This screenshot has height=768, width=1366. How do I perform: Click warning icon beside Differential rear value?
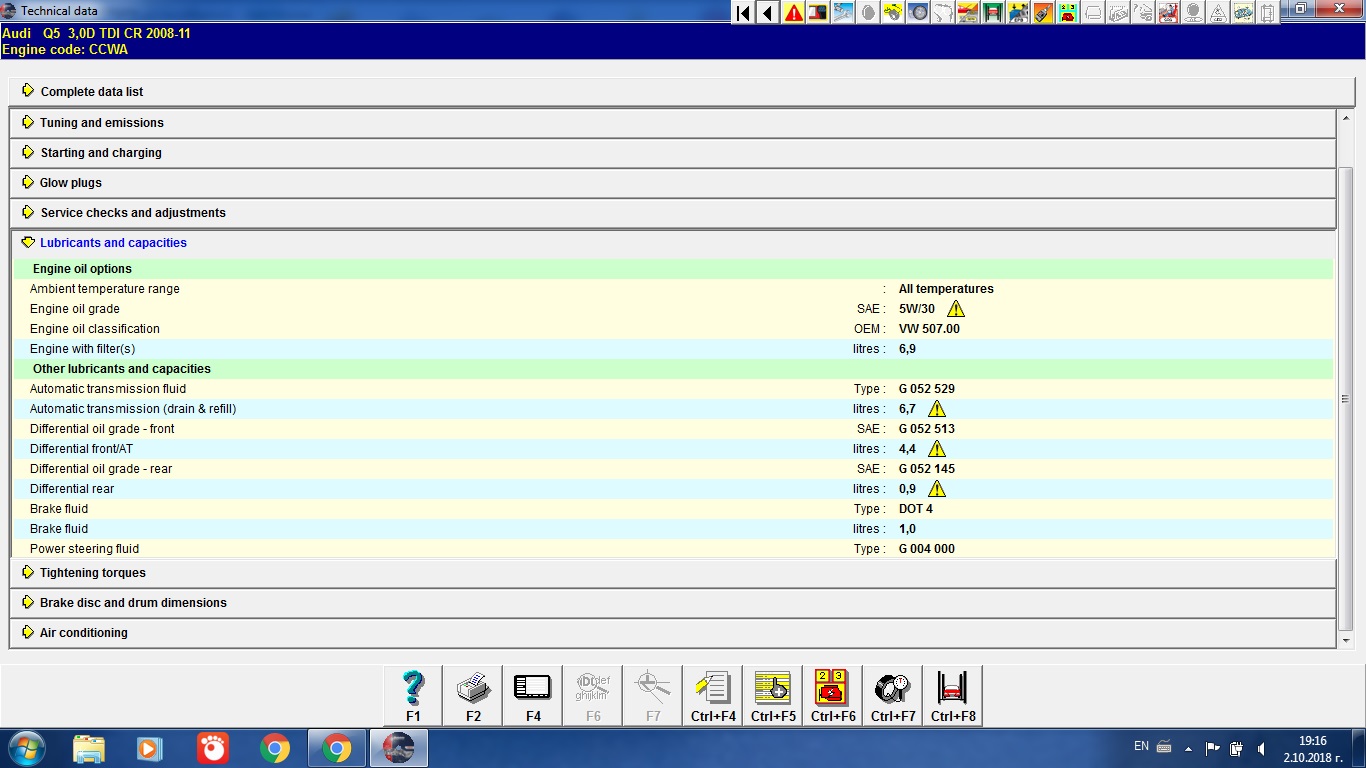(937, 489)
